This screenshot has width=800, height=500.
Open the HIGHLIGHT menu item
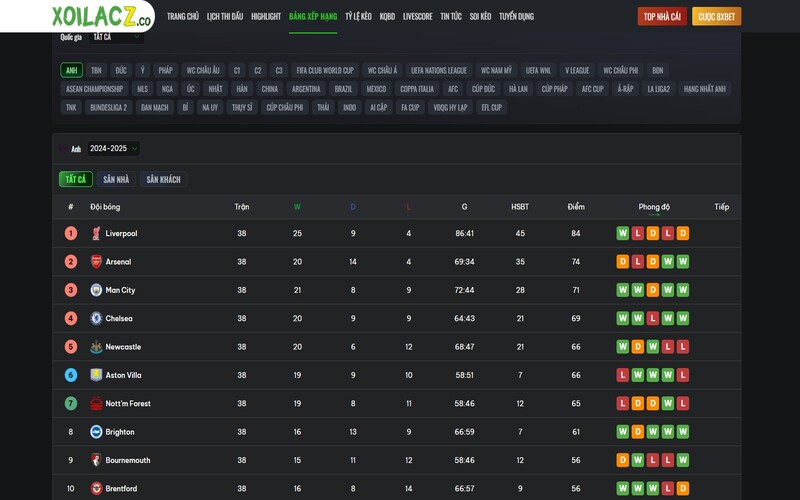(266, 16)
